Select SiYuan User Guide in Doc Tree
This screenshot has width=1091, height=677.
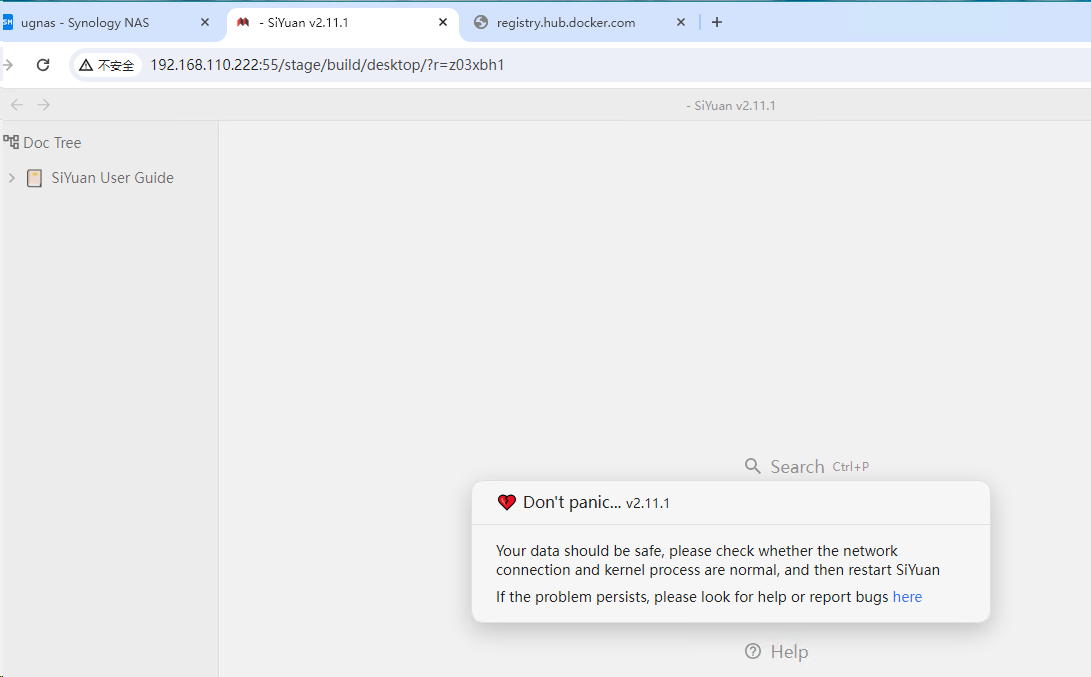pyautogui.click(x=112, y=178)
